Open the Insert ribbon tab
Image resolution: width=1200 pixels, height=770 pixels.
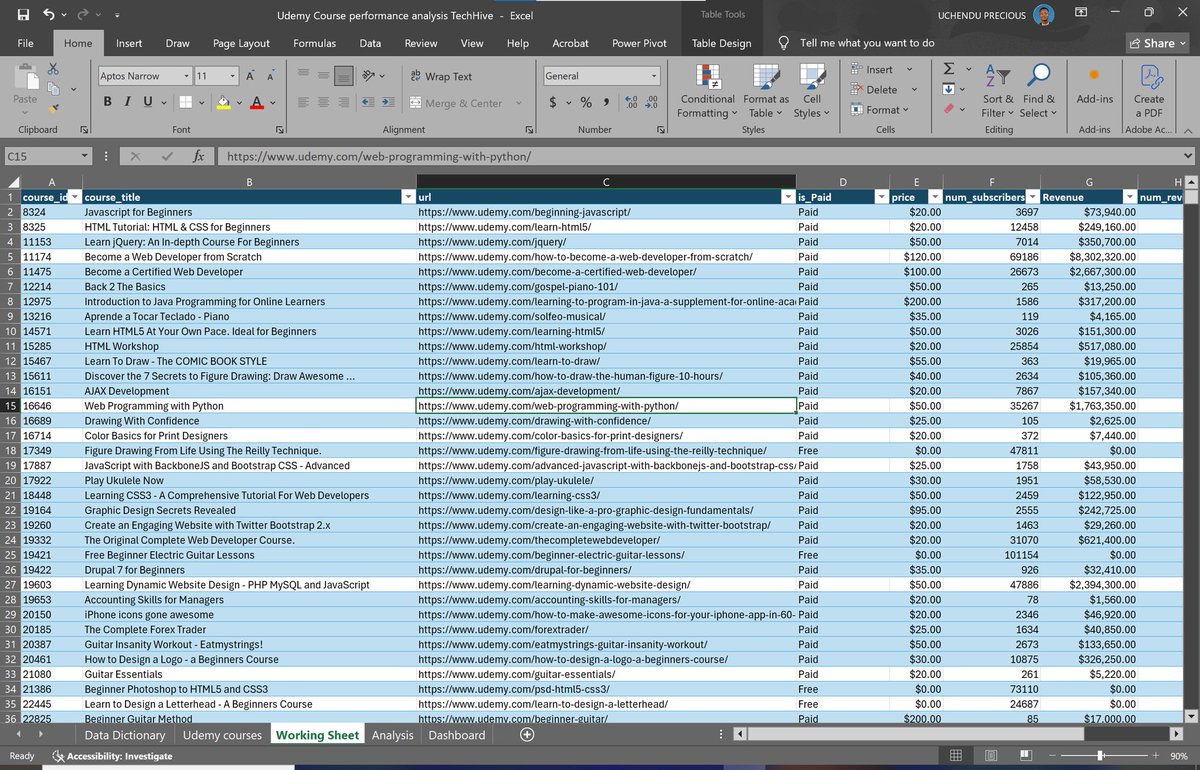point(128,43)
